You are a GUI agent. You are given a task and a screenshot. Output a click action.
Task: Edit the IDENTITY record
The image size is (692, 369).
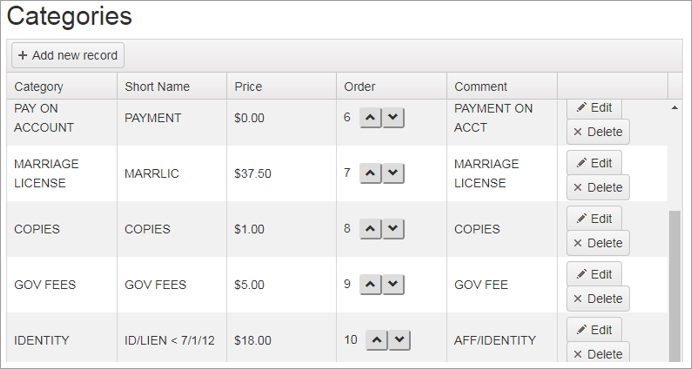tap(594, 330)
